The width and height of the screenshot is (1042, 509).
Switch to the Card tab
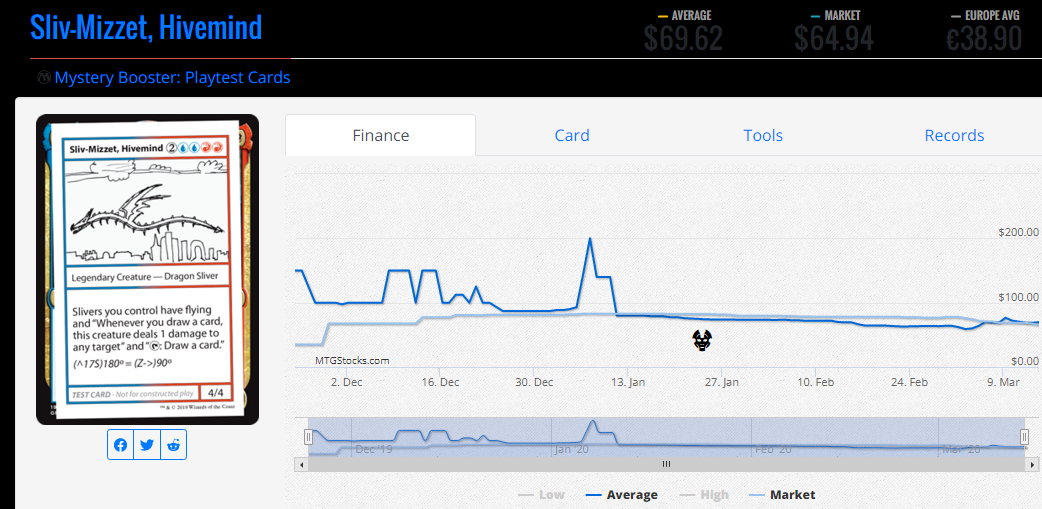coord(572,136)
